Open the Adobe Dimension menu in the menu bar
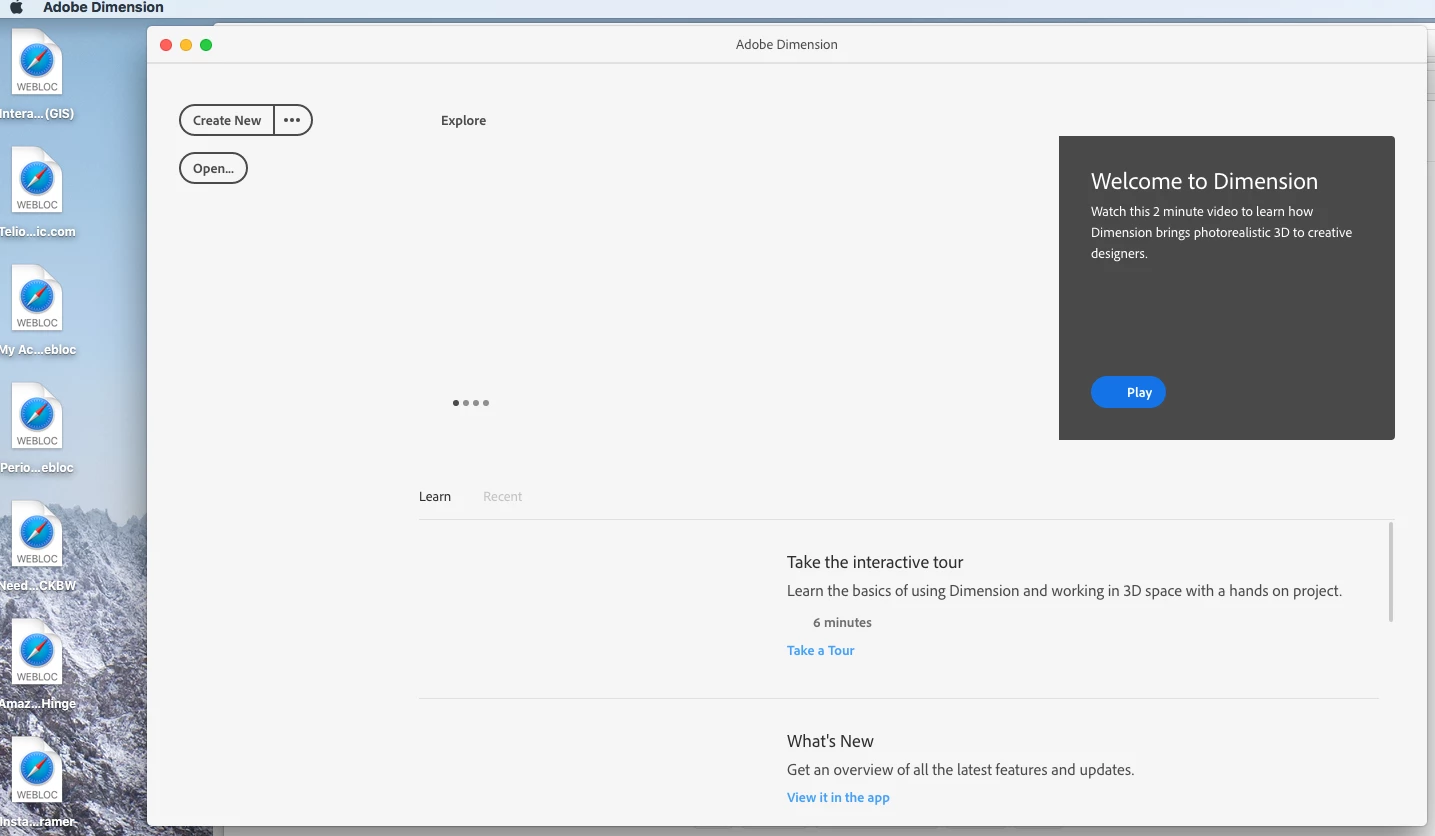Viewport: 1435px width, 836px height. pyautogui.click(x=103, y=8)
